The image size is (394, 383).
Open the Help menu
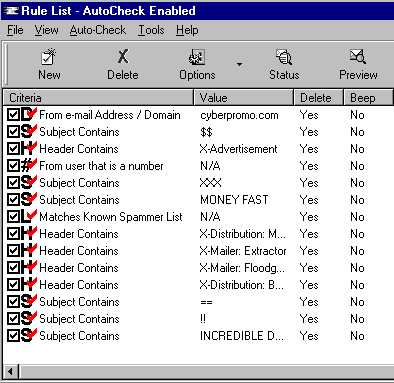click(187, 30)
